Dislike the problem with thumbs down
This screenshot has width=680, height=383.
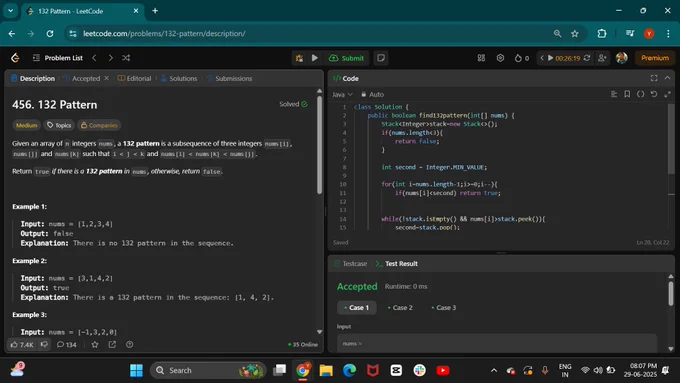click(44, 344)
